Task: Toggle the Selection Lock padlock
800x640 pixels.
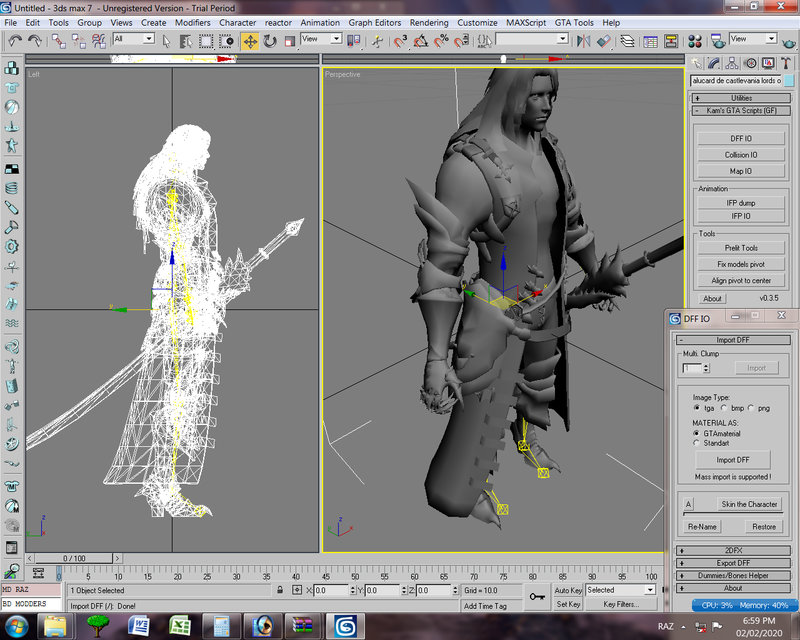Action: 280,590
